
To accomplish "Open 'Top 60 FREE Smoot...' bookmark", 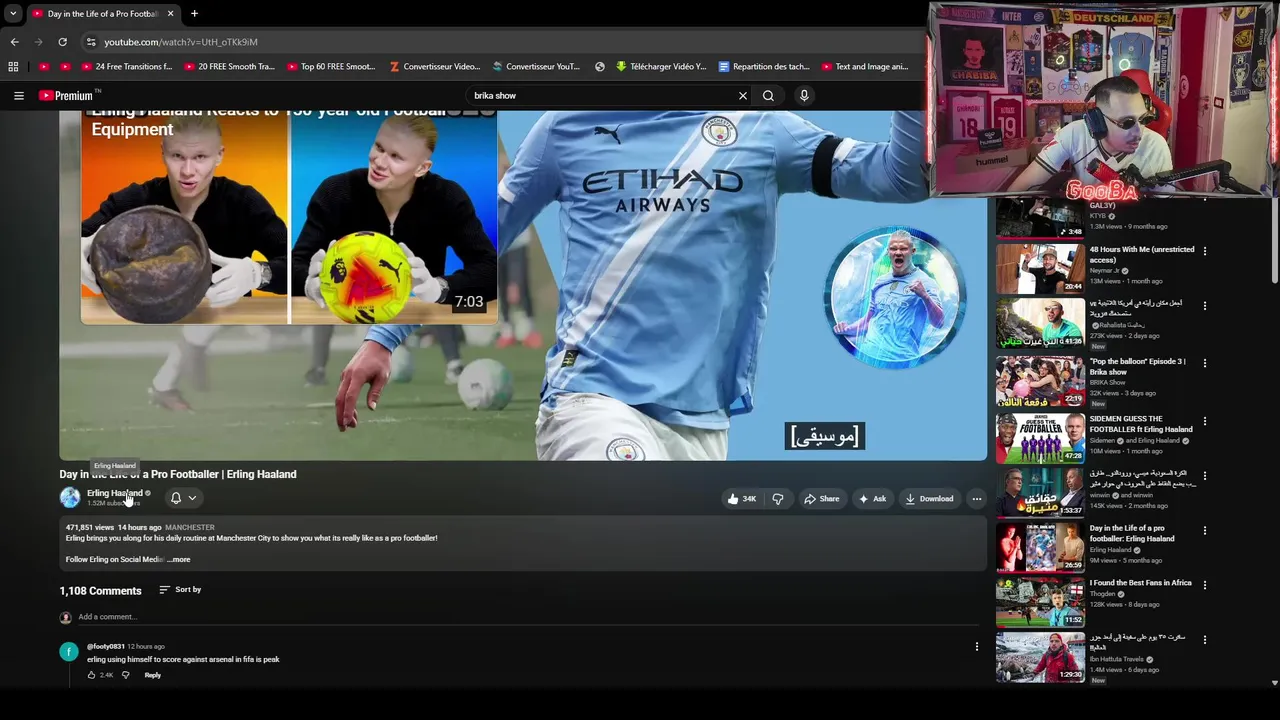I will pos(330,67).
